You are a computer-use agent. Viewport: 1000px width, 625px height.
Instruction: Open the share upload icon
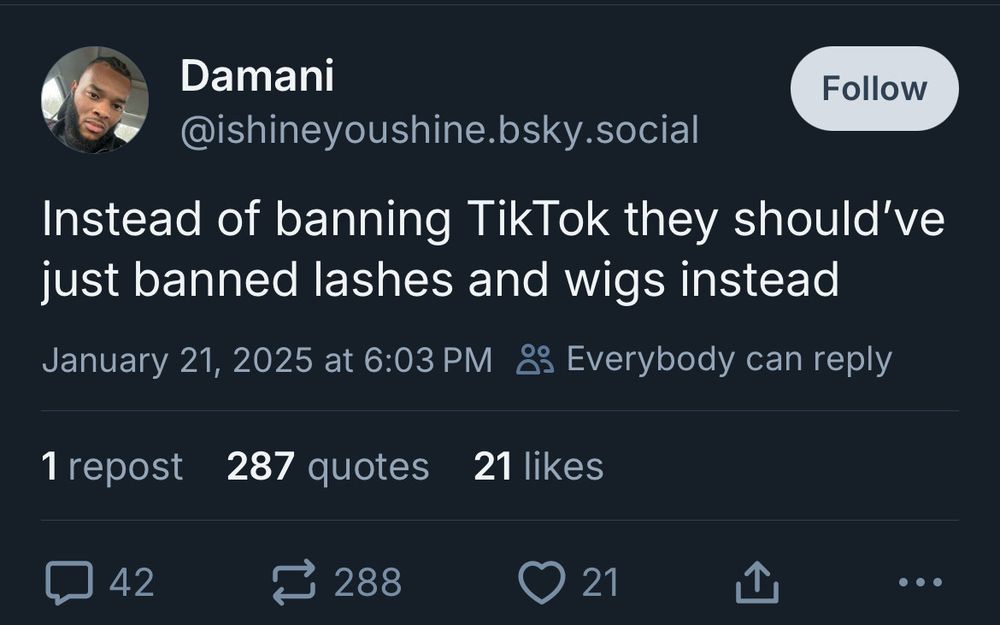pyautogui.click(x=757, y=581)
